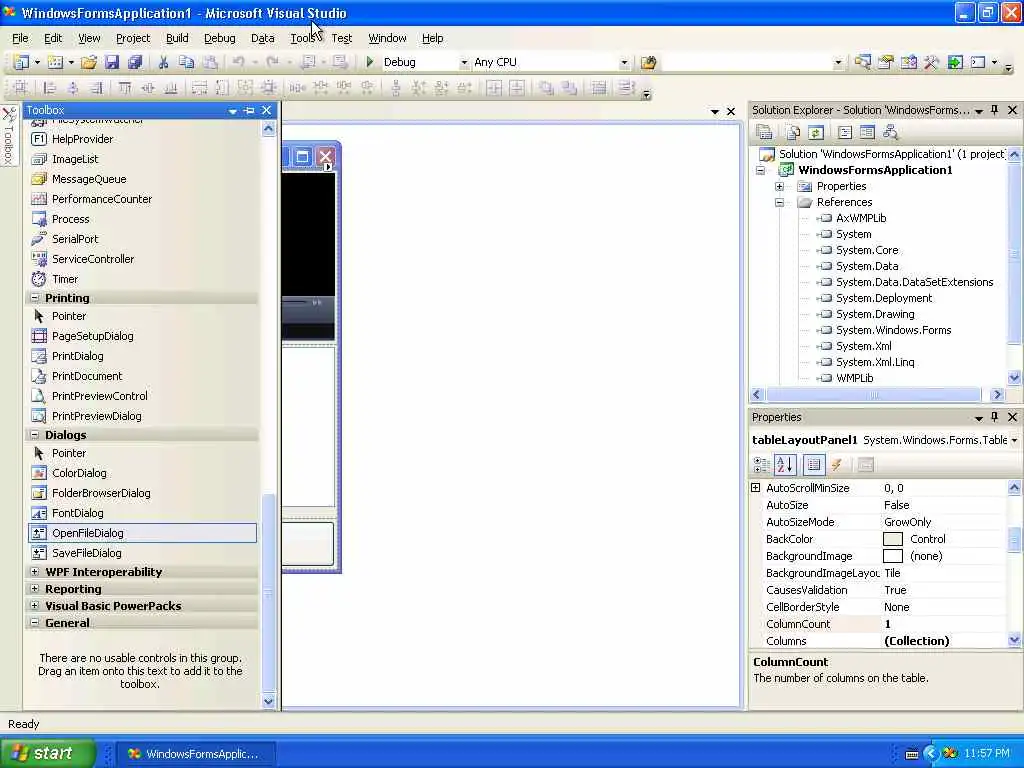Click the Save icon in the toolbar
The image size is (1024, 768).
pos(112,62)
